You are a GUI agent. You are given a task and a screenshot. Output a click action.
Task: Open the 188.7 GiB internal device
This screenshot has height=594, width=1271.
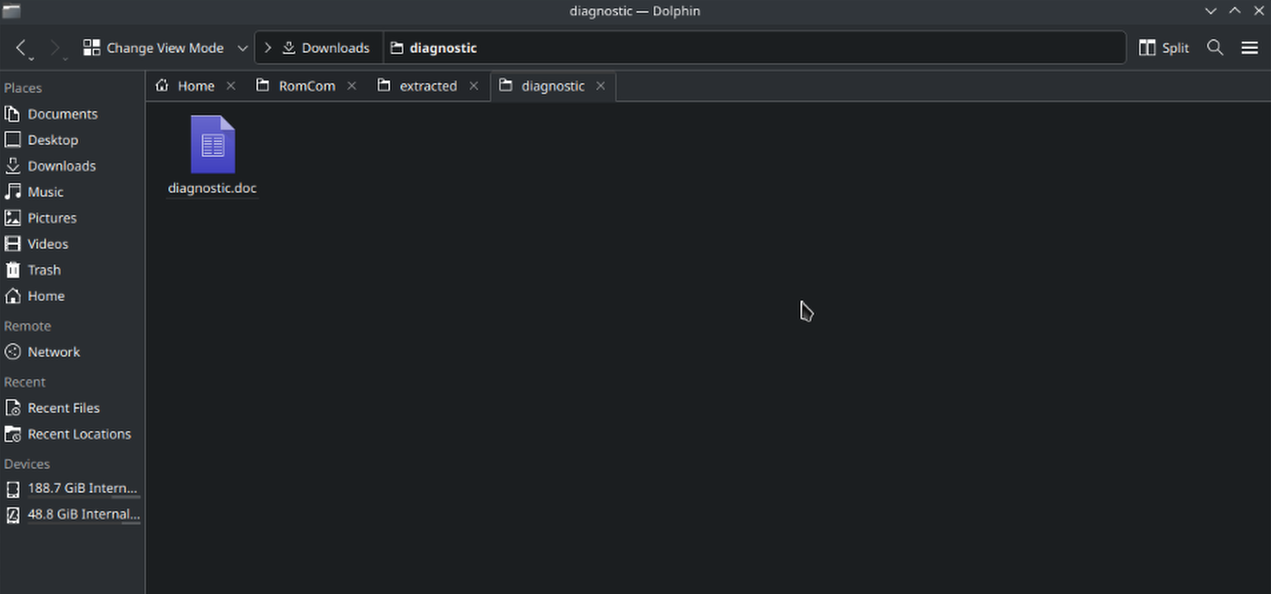pos(82,488)
